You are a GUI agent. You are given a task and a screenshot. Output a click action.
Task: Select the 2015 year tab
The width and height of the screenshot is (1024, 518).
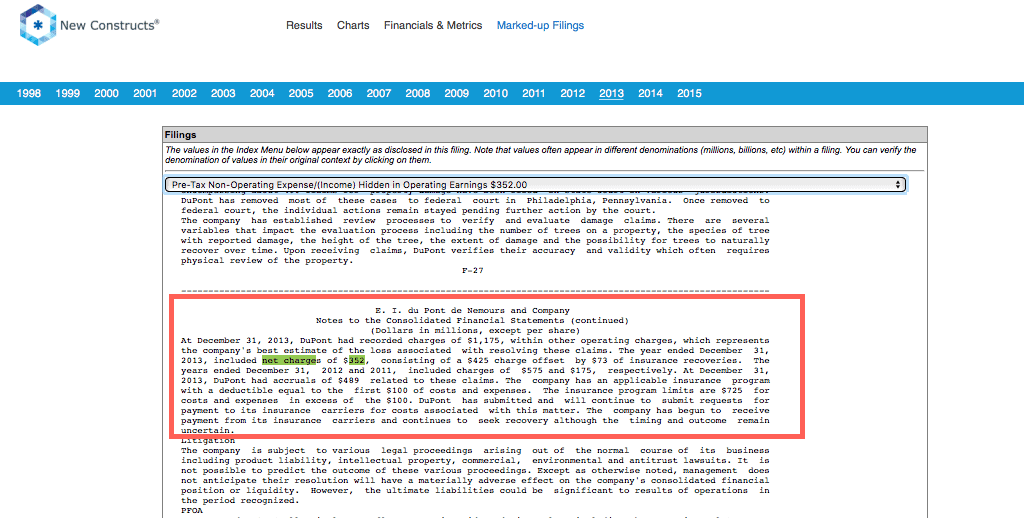[x=690, y=93]
